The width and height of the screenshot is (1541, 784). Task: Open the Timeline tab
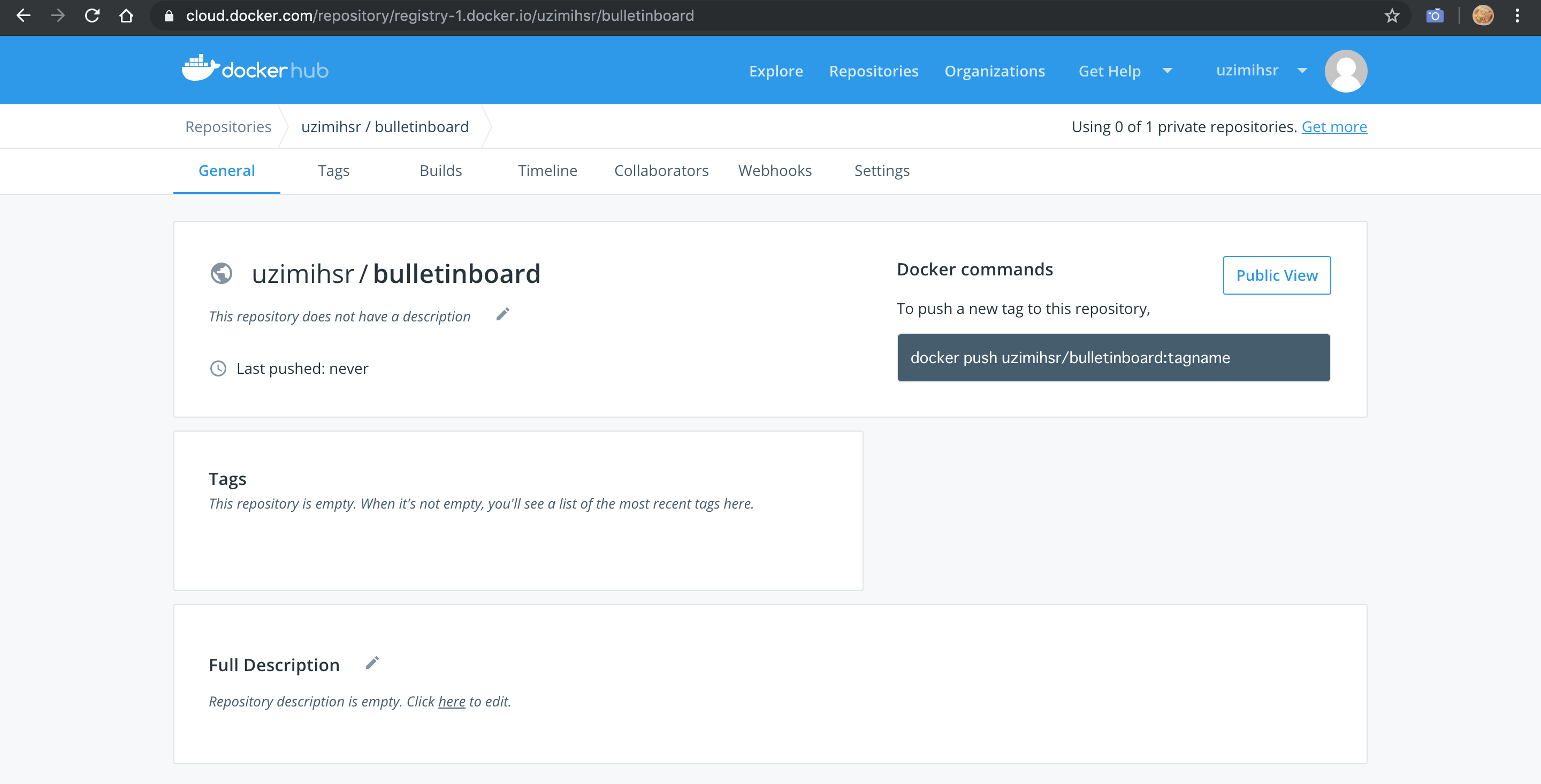tap(547, 171)
